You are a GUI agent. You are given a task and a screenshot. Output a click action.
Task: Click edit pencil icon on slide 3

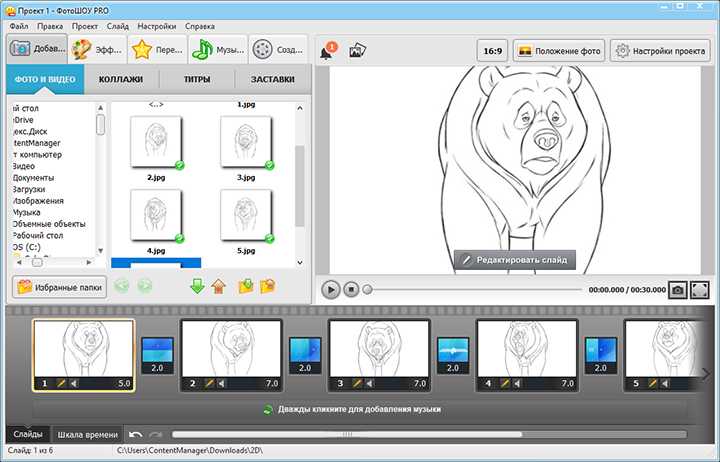(x=357, y=383)
